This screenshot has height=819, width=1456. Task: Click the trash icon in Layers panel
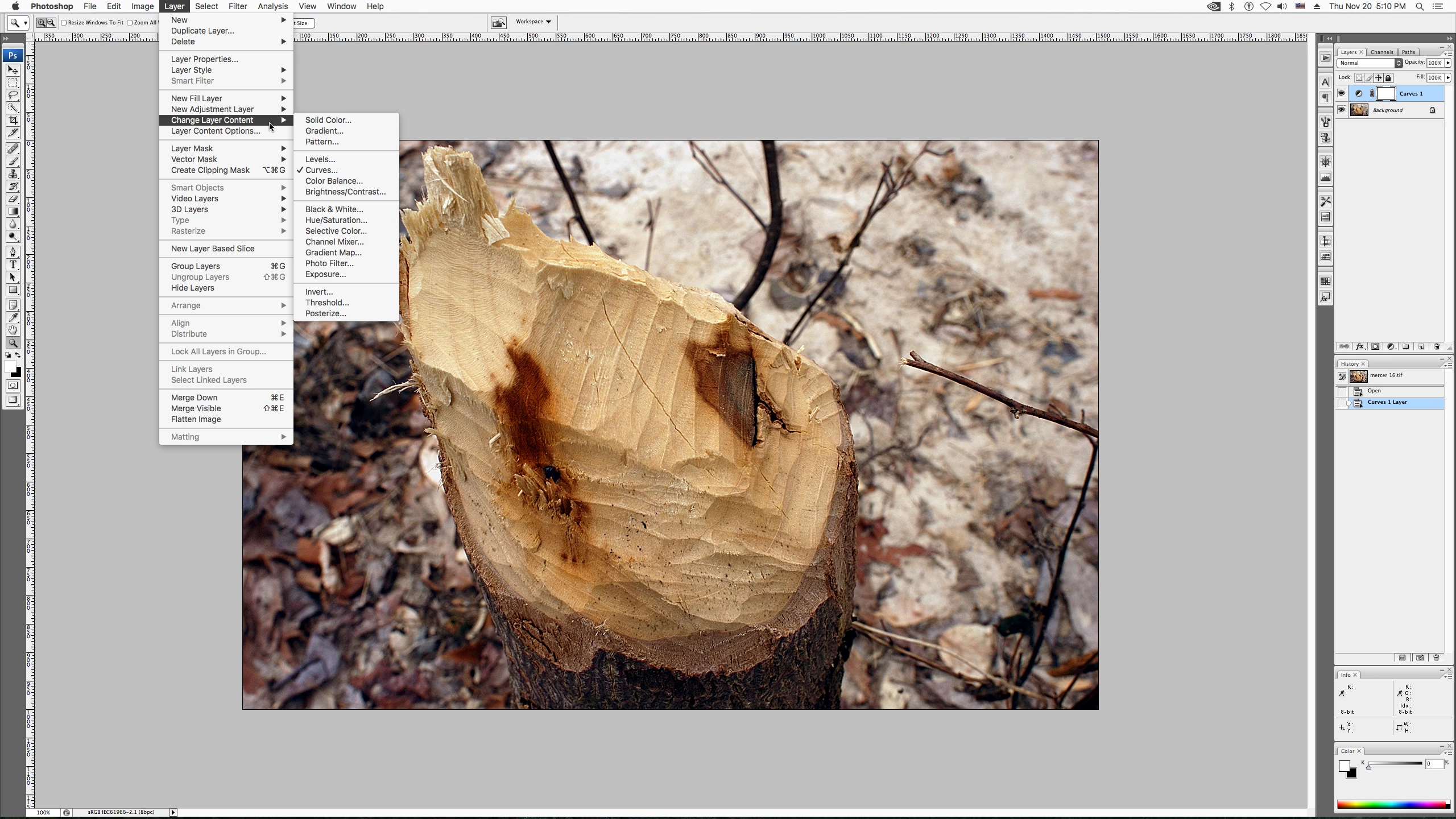point(1437,346)
